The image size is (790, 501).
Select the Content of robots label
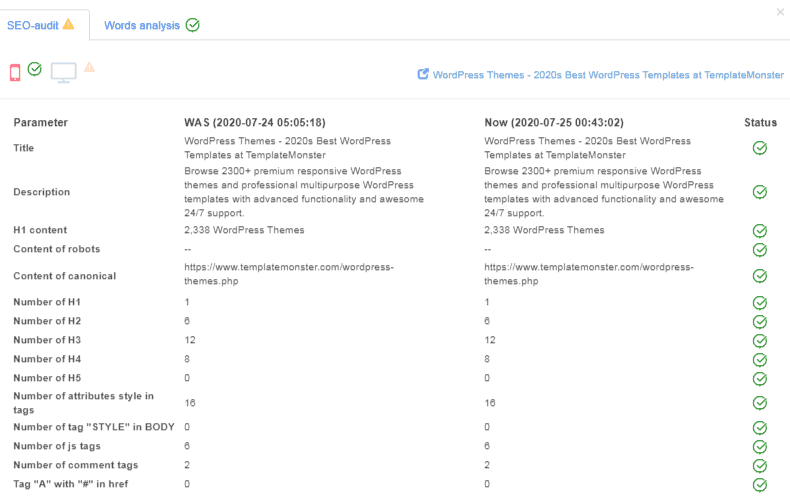[x=56, y=249]
